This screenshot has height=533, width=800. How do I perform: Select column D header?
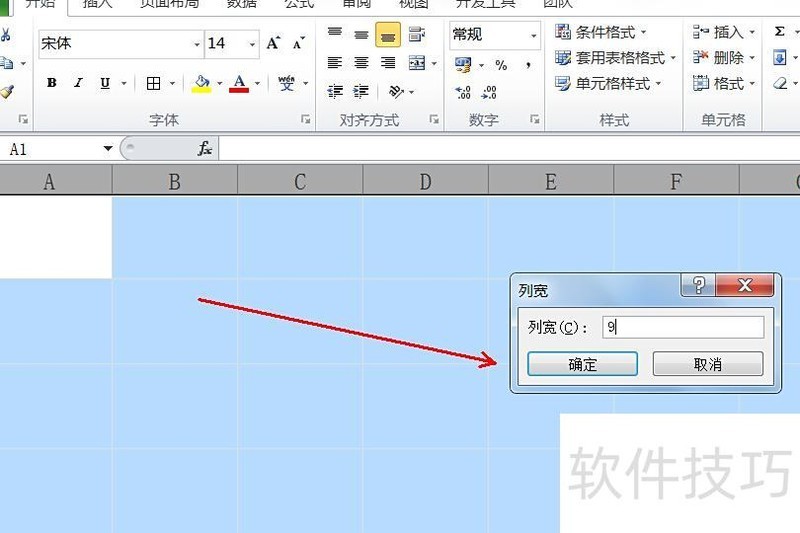click(426, 181)
